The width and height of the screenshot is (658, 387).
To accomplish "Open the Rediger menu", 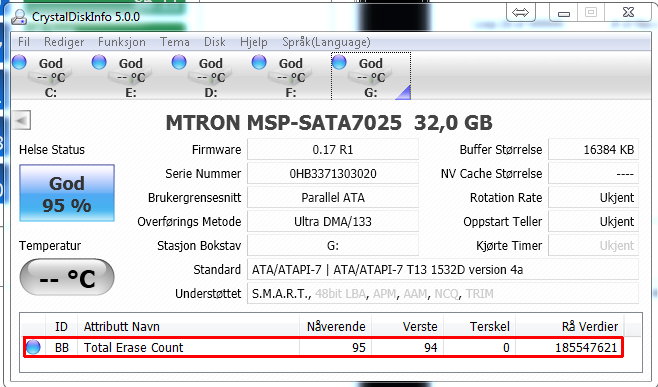I will [x=64, y=42].
